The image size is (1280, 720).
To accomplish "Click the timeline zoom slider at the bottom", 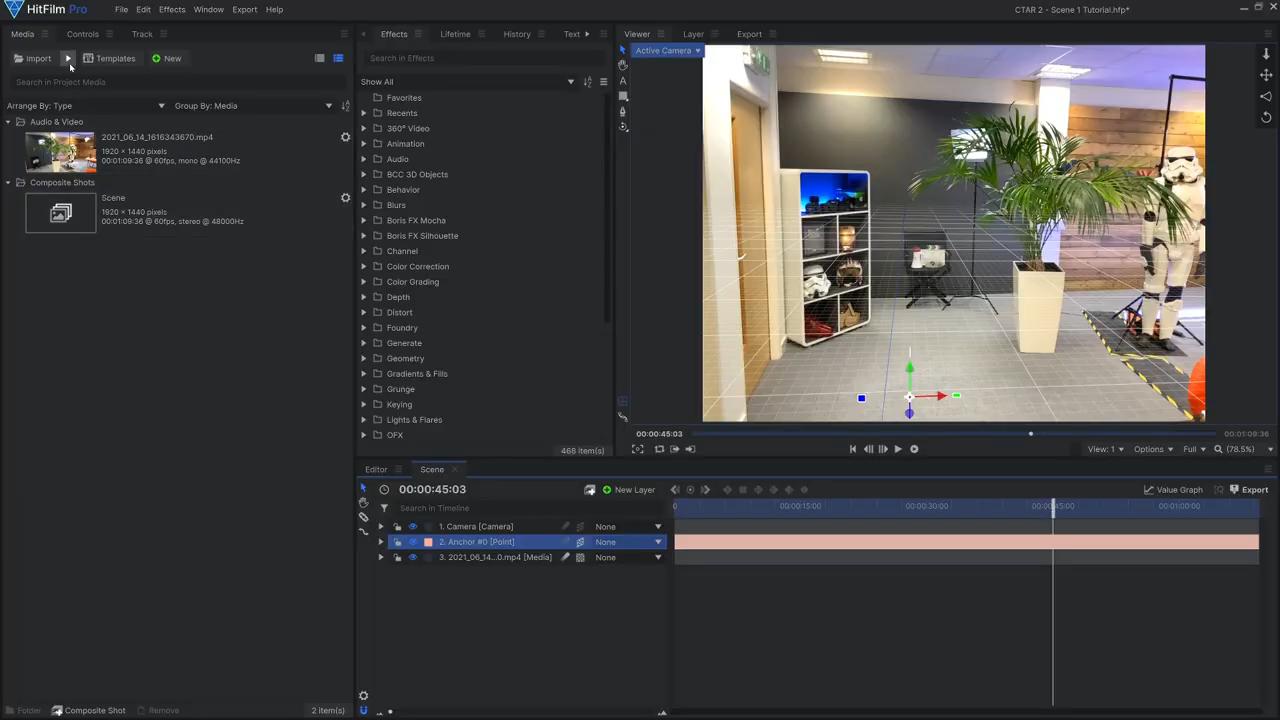I will 390,711.
